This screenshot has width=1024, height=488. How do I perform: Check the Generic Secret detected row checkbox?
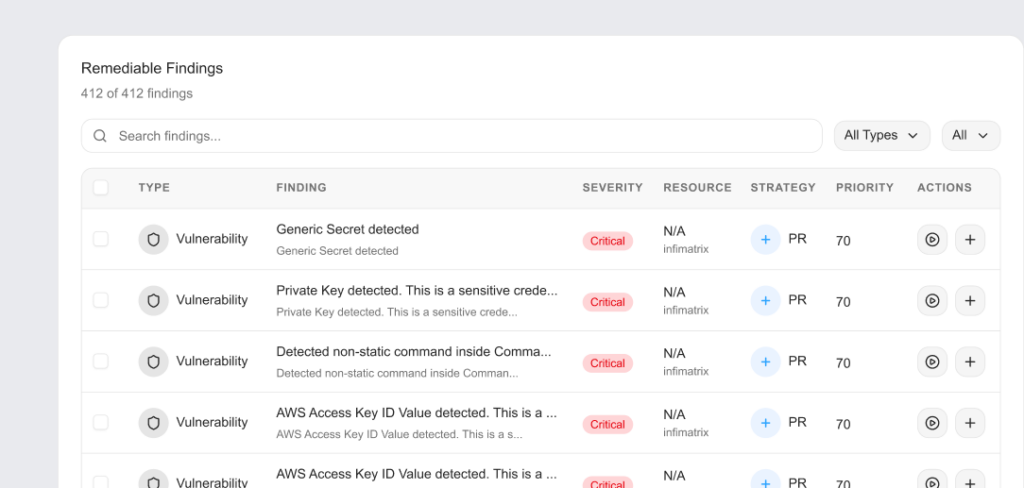tap(101, 240)
